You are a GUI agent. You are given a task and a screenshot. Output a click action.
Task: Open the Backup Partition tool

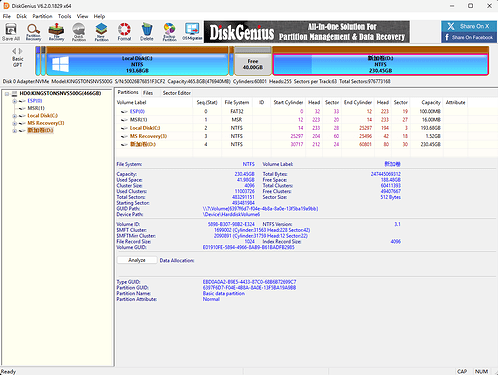click(169, 32)
